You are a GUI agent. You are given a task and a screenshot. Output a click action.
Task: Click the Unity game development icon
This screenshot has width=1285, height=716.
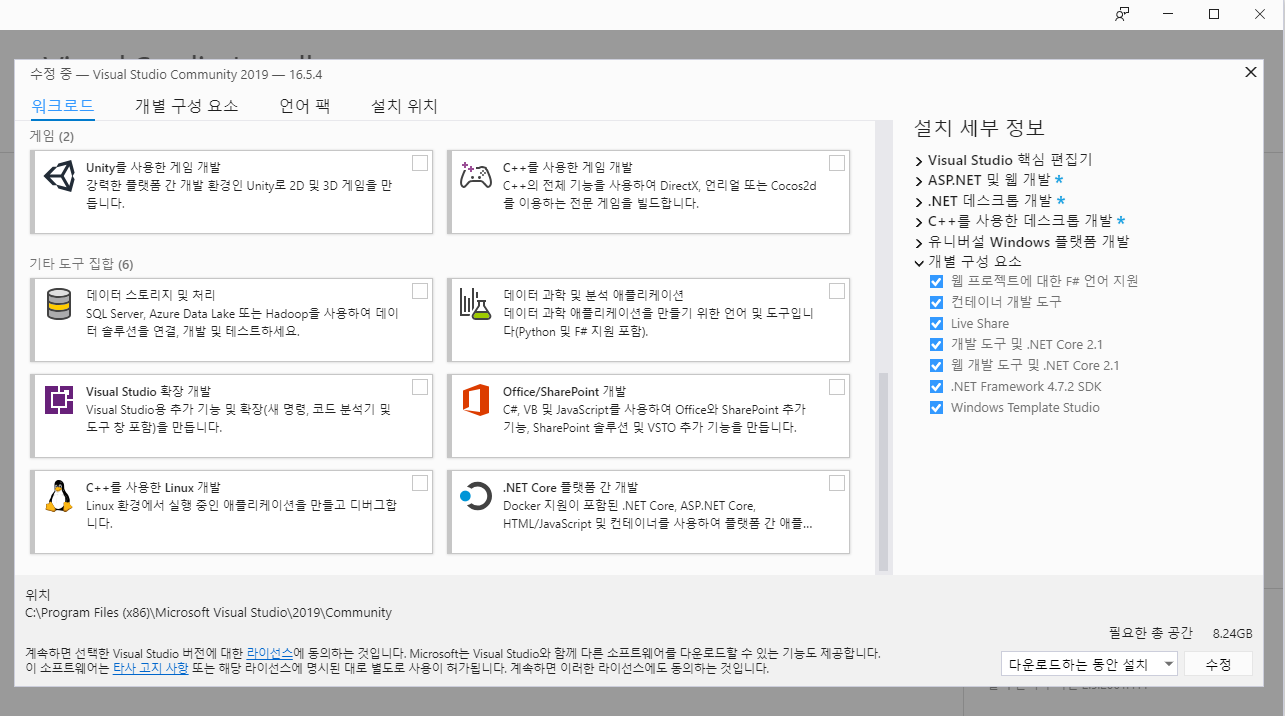[x=59, y=177]
